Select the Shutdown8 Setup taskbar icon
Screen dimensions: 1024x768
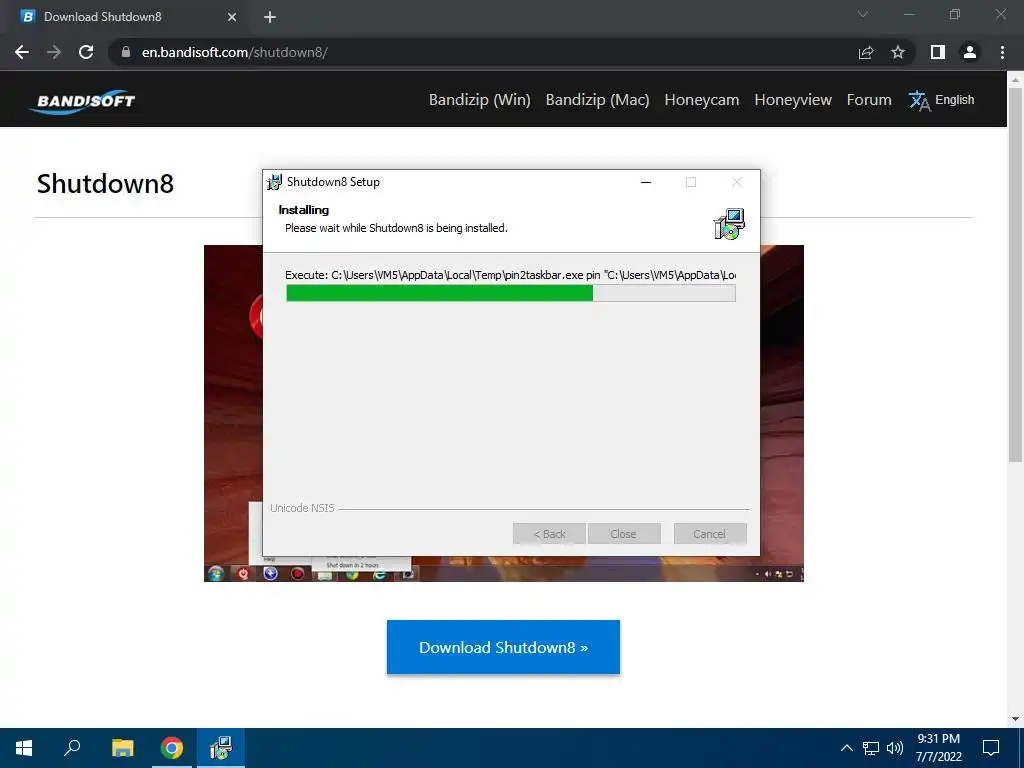click(x=221, y=748)
